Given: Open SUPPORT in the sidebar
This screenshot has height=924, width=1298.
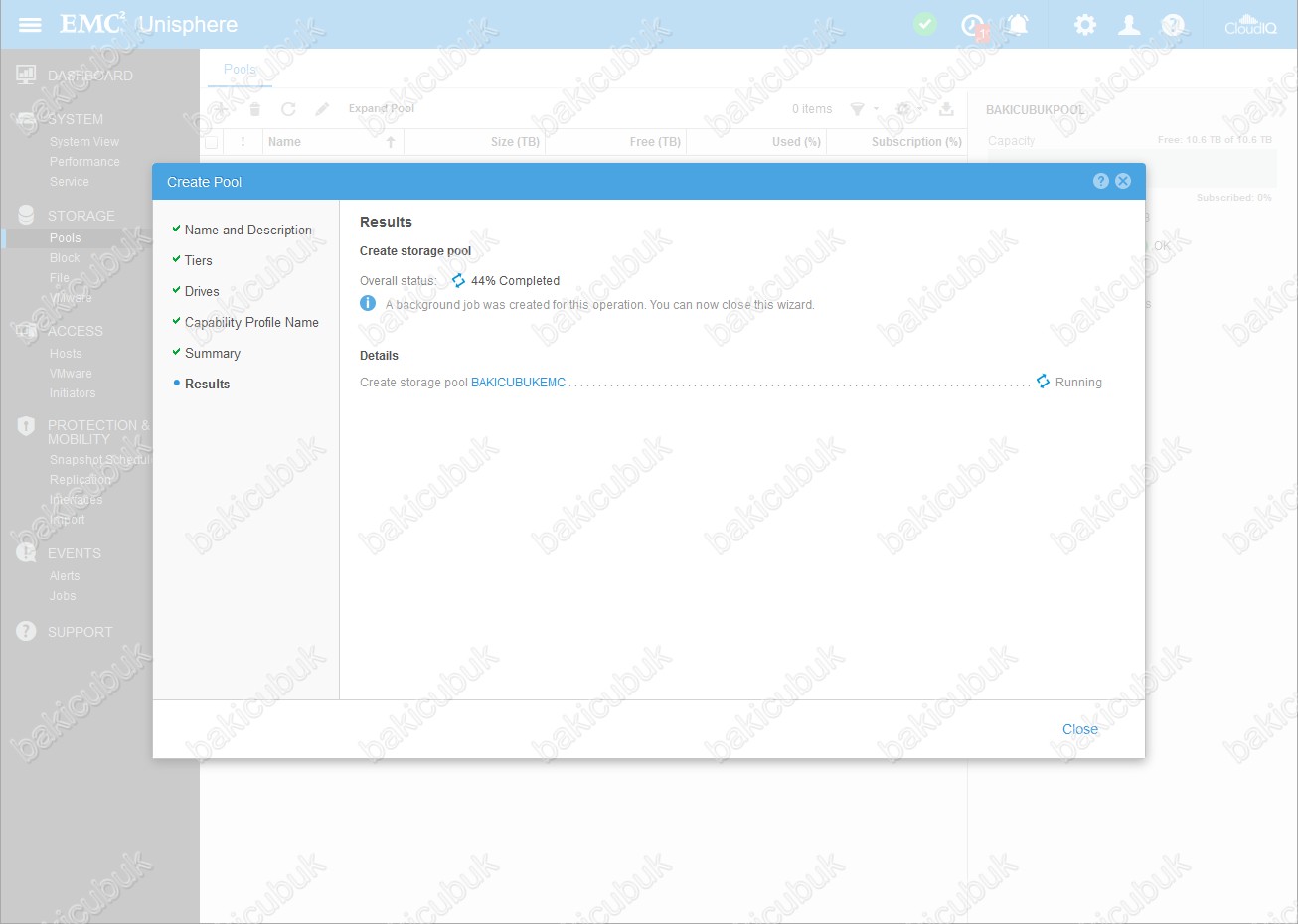Looking at the screenshot, I should coord(81,632).
